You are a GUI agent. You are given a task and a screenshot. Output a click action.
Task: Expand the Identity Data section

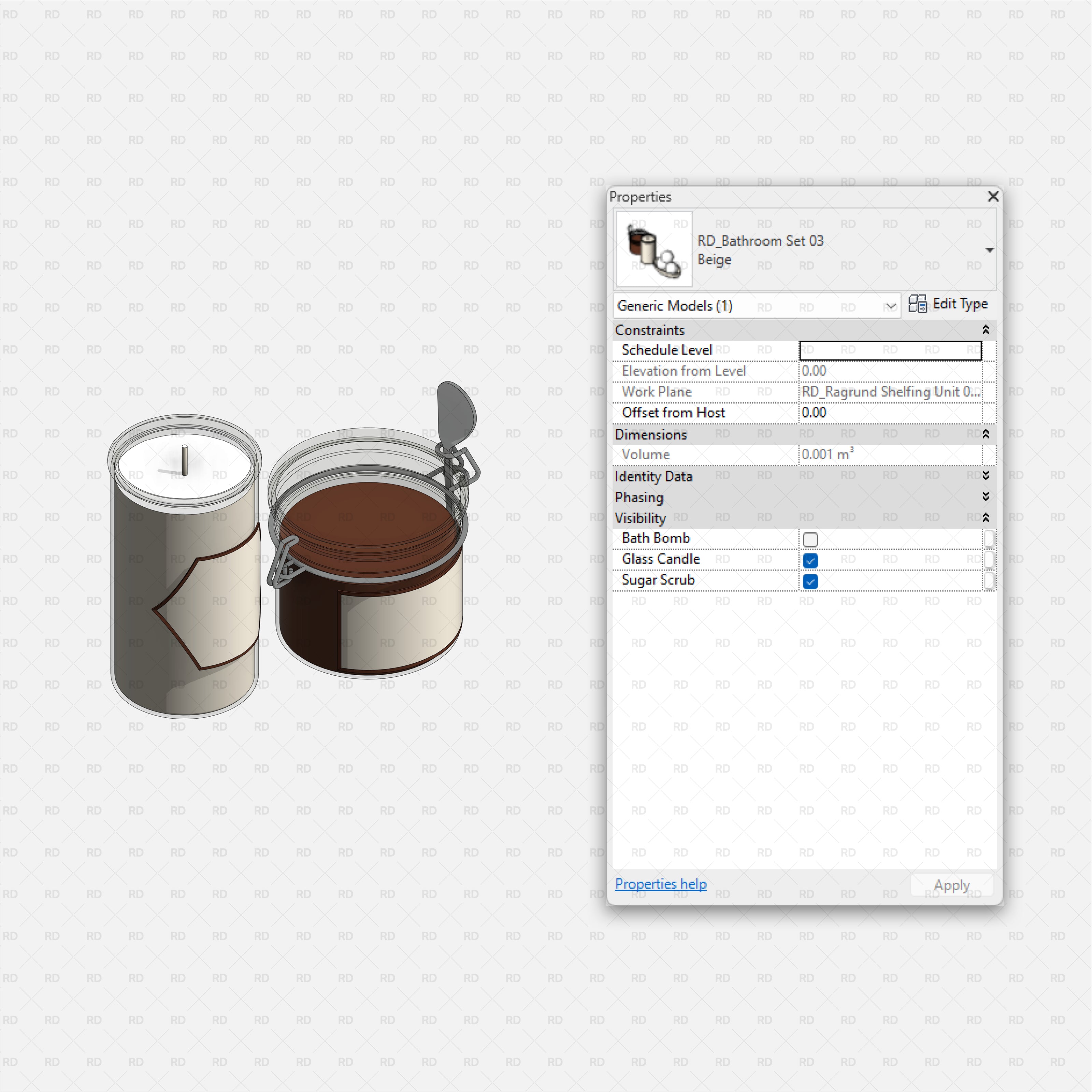(x=985, y=476)
